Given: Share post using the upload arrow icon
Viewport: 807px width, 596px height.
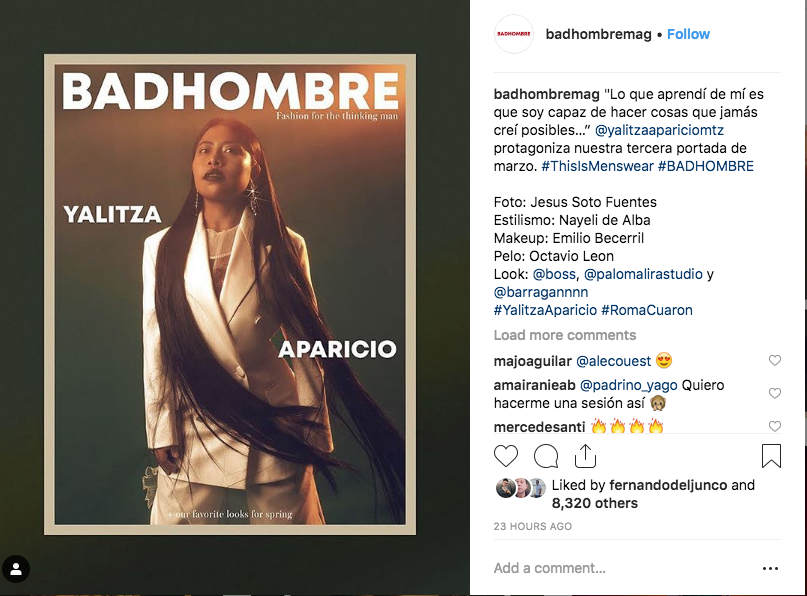Looking at the screenshot, I should (x=585, y=456).
